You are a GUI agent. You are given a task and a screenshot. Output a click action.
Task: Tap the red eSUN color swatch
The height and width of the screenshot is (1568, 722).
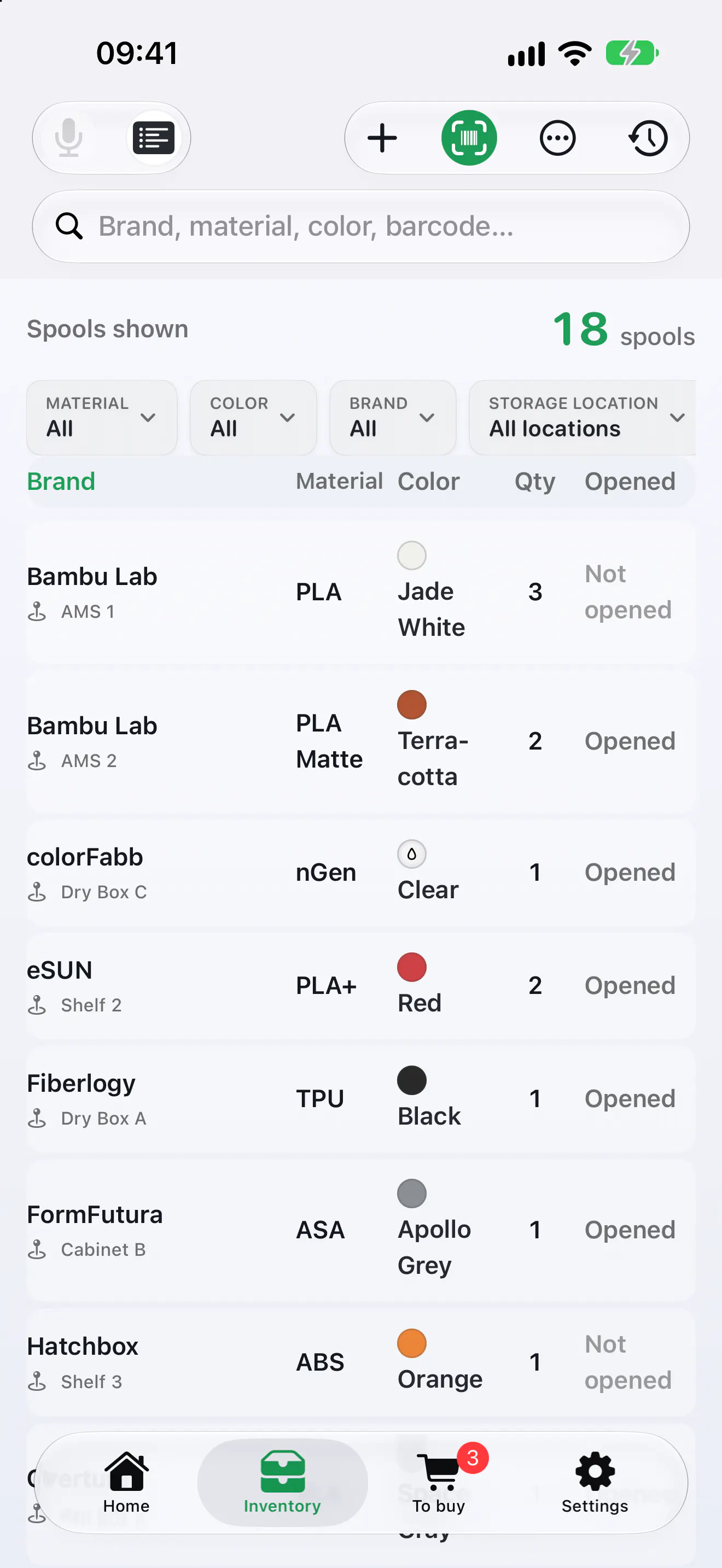[411, 967]
